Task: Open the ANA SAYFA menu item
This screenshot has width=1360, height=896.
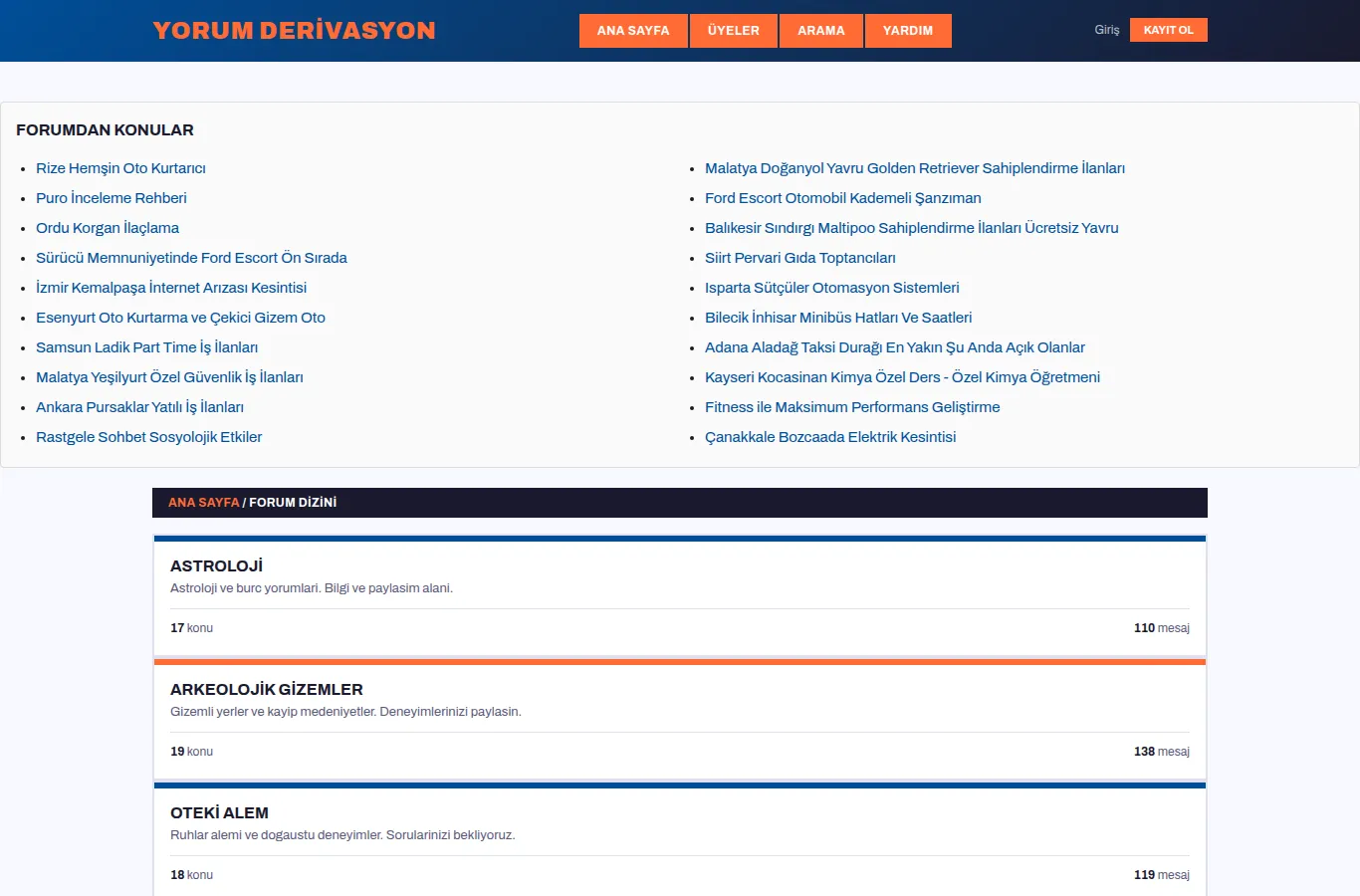Action: [633, 31]
